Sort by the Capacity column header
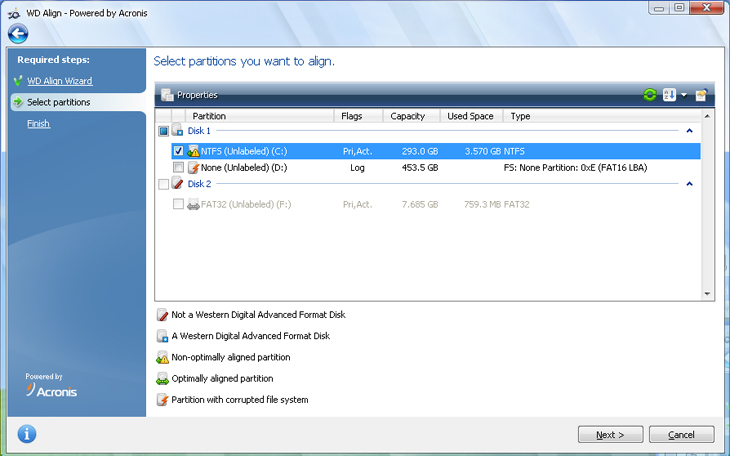Image resolution: width=730 pixels, height=456 pixels. coord(408,116)
